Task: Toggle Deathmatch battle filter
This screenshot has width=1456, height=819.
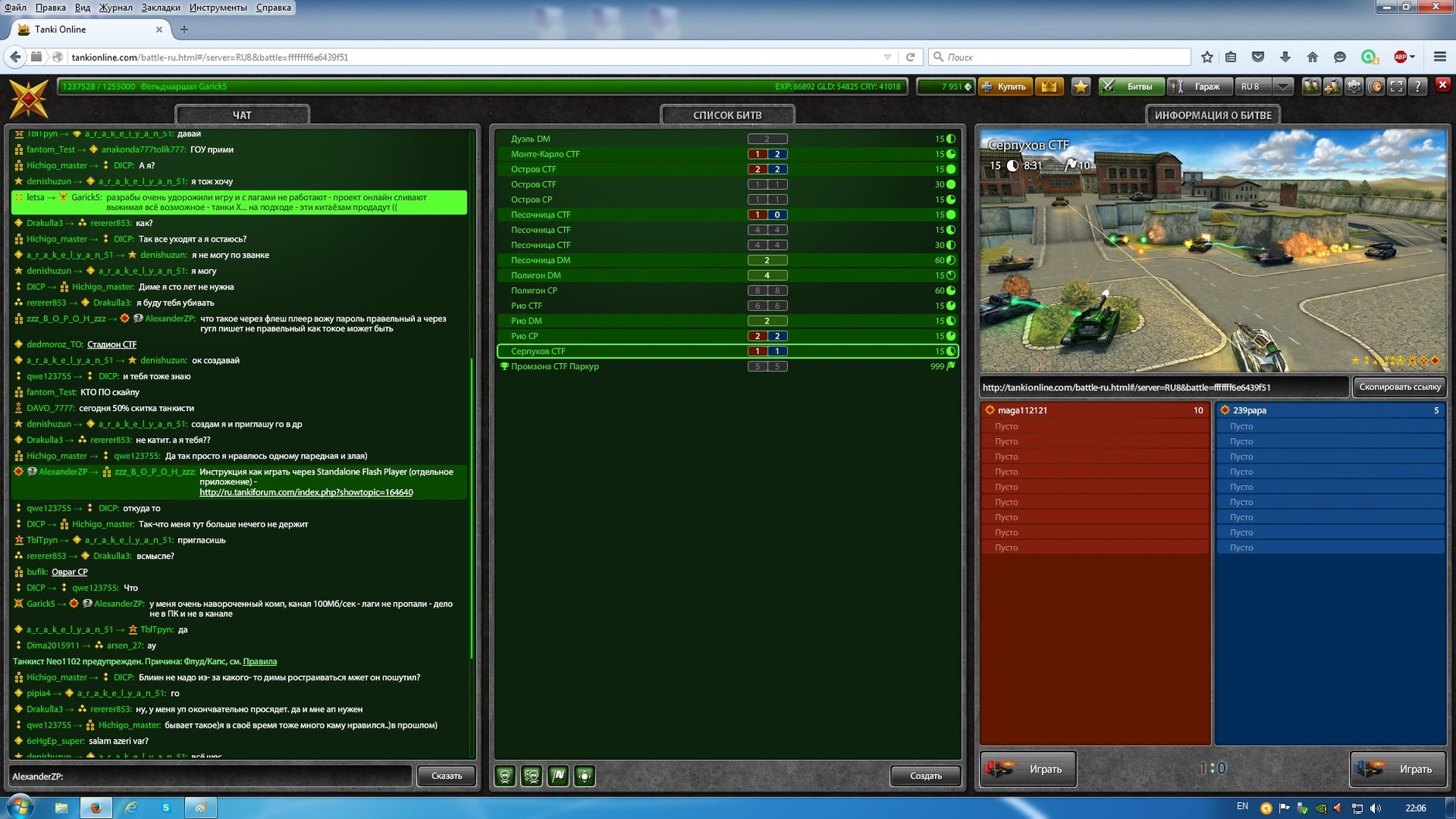Action: (505, 776)
